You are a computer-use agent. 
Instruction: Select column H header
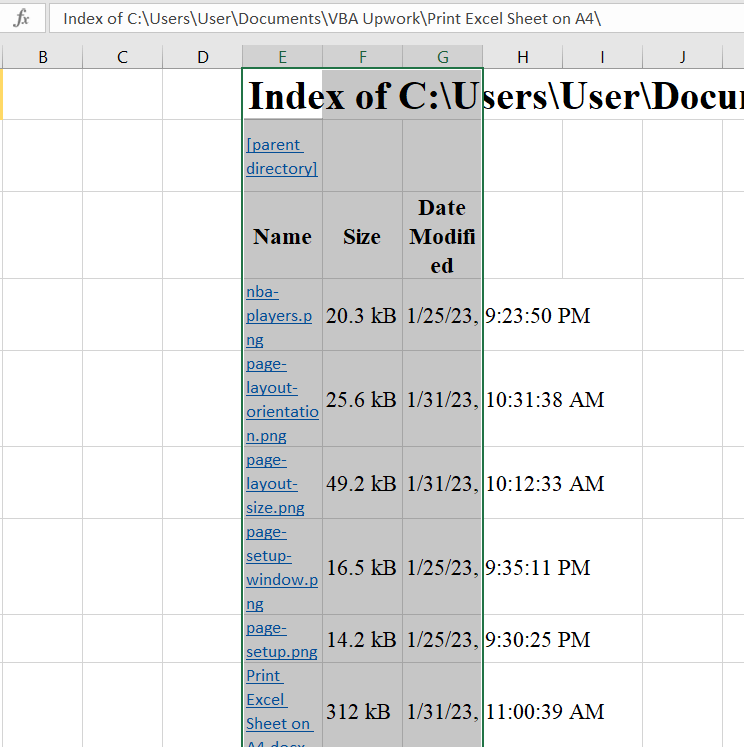click(x=523, y=57)
